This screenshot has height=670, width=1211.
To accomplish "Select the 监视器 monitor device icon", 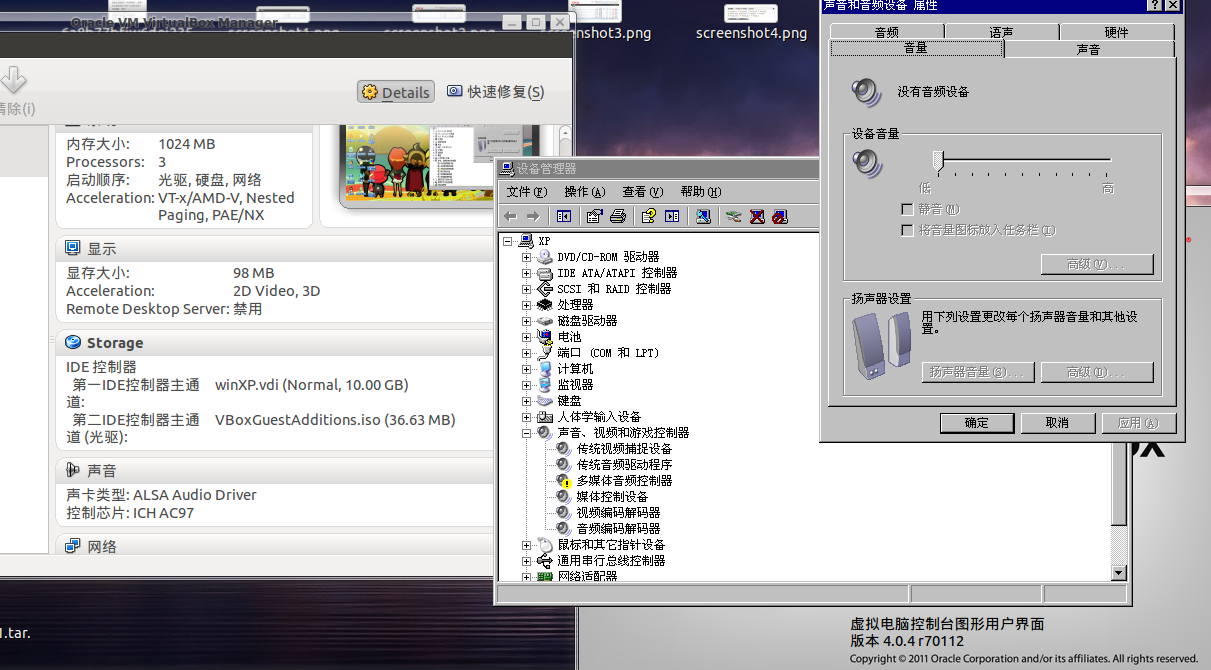I will [545, 385].
